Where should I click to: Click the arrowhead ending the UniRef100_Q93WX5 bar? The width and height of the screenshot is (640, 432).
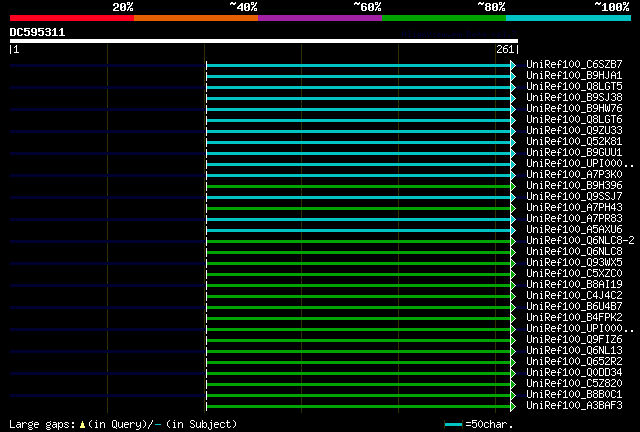(x=513, y=263)
